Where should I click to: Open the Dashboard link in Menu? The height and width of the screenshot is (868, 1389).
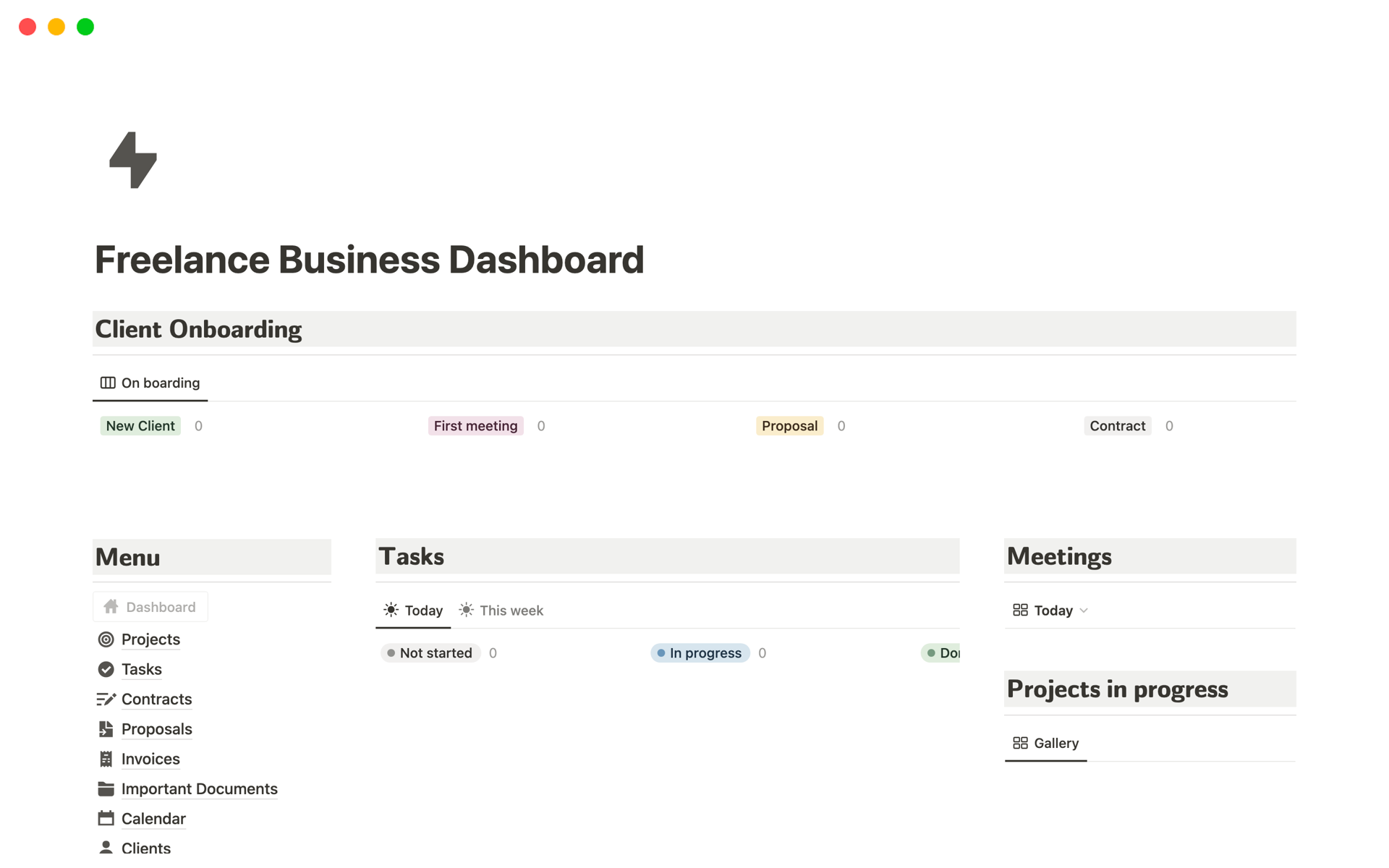(160, 606)
